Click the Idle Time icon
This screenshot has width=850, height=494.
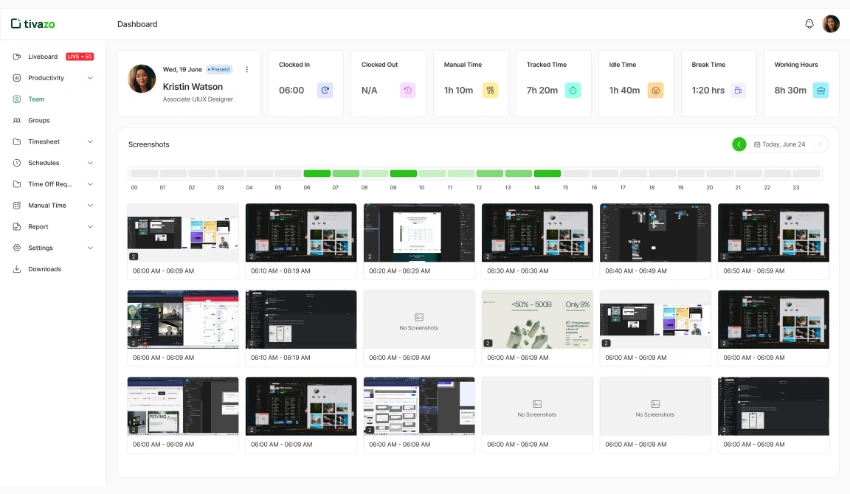(656, 90)
